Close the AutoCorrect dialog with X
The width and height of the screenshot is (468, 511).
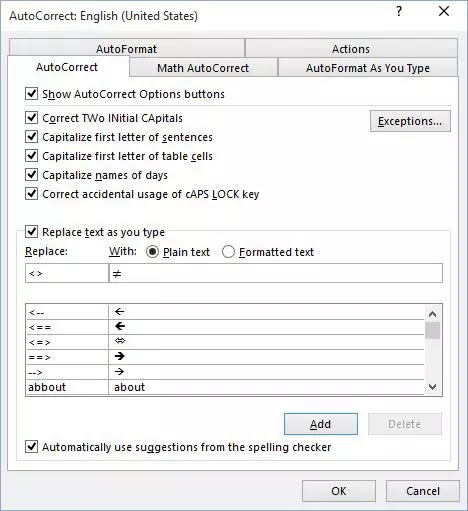[x=444, y=11]
